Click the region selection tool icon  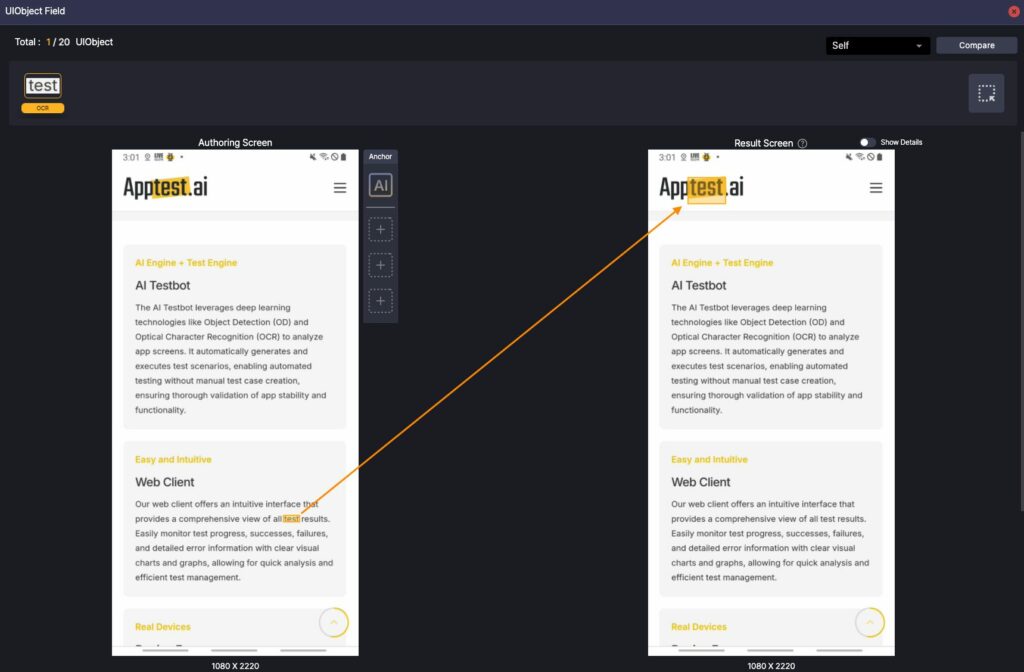point(986,93)
